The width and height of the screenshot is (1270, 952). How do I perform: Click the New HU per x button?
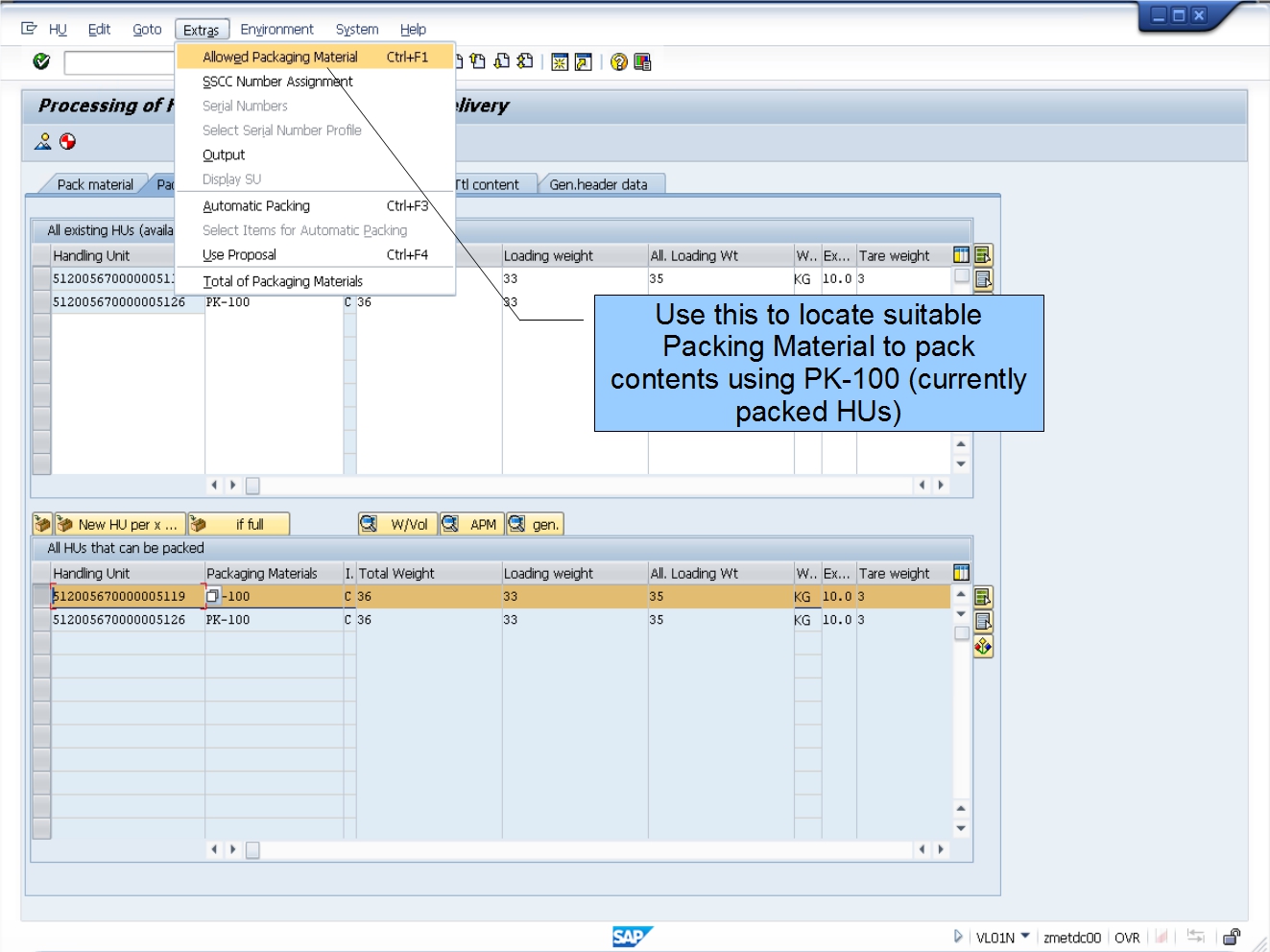(119, 524)
